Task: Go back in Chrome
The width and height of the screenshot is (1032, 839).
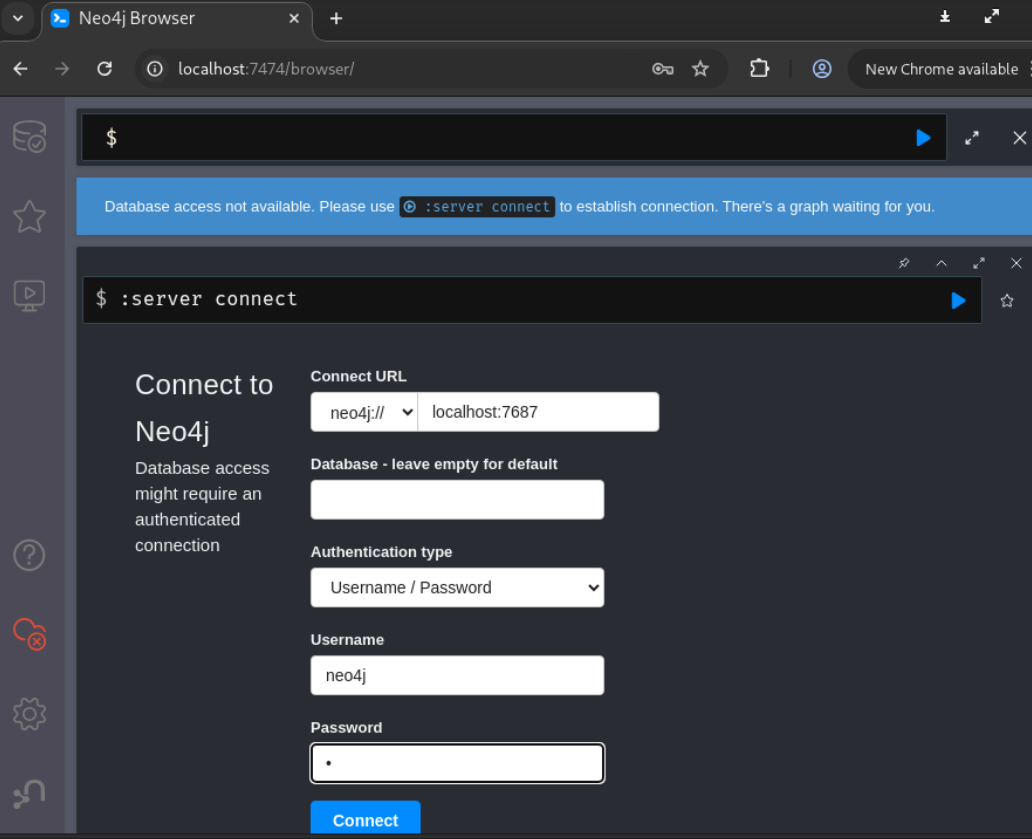Action: click(21, 69)
